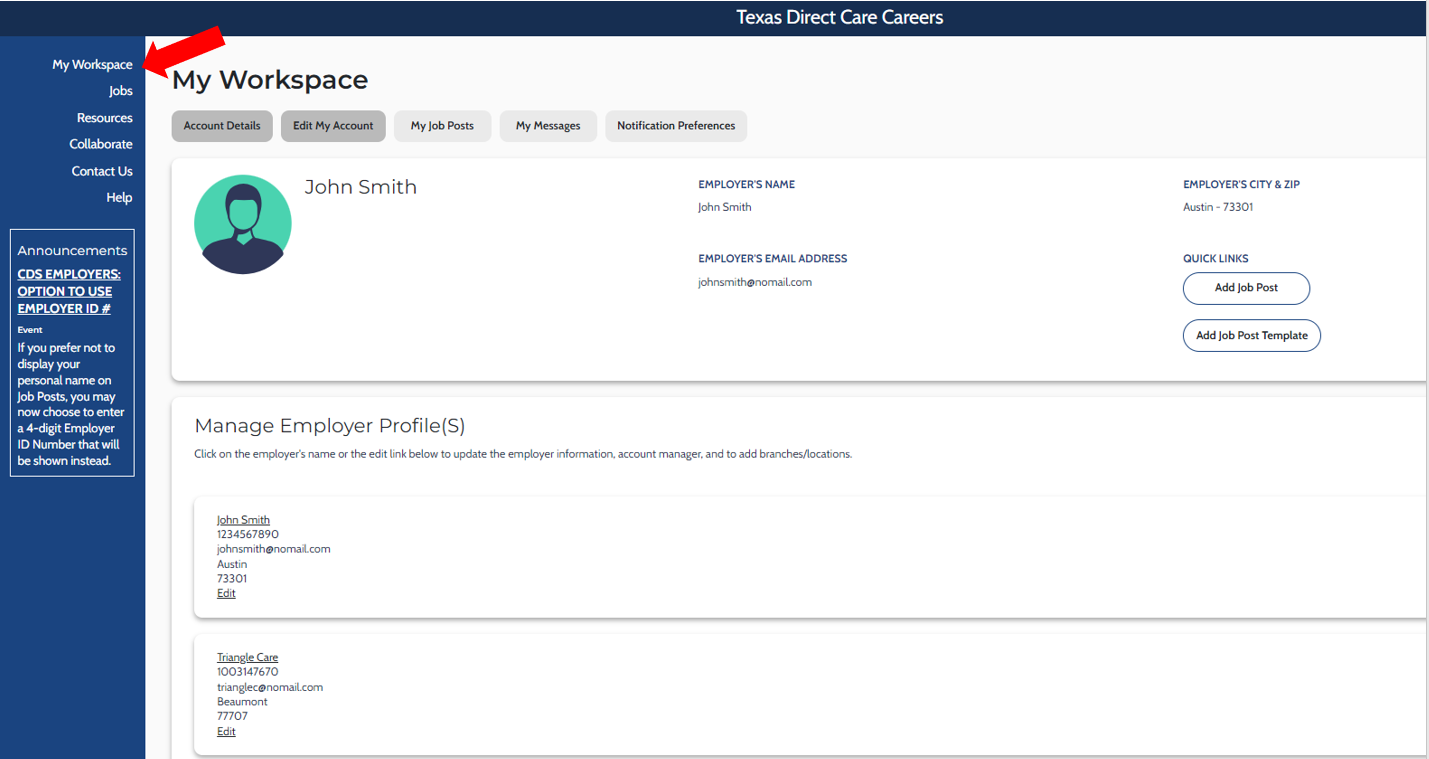The height and width of the screenshot is (759, 1429).
Task: Open the Edit My Account tab
Action: point(333,126)
